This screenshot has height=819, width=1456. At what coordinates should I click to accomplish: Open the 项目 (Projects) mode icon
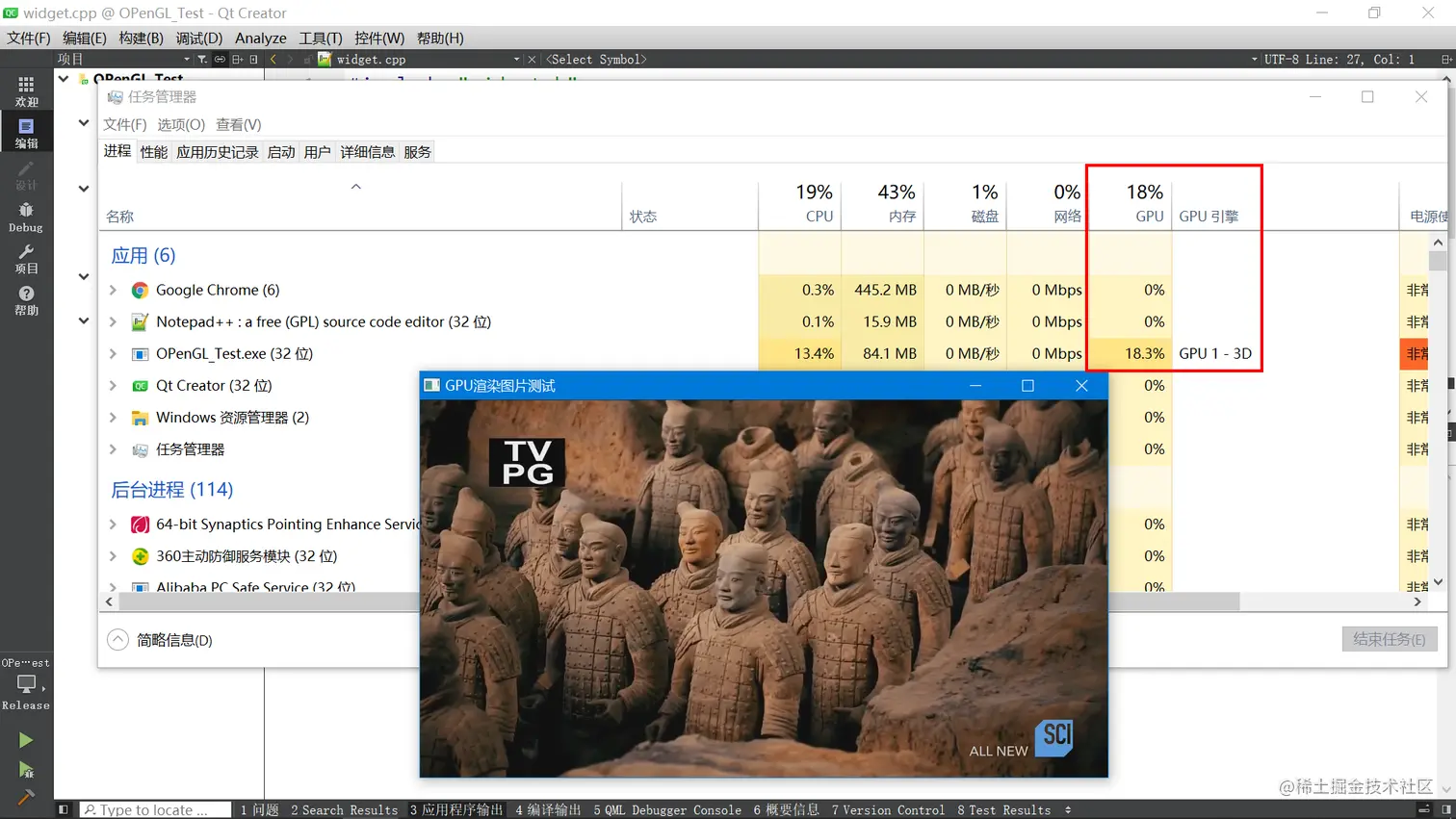point(26,257)
